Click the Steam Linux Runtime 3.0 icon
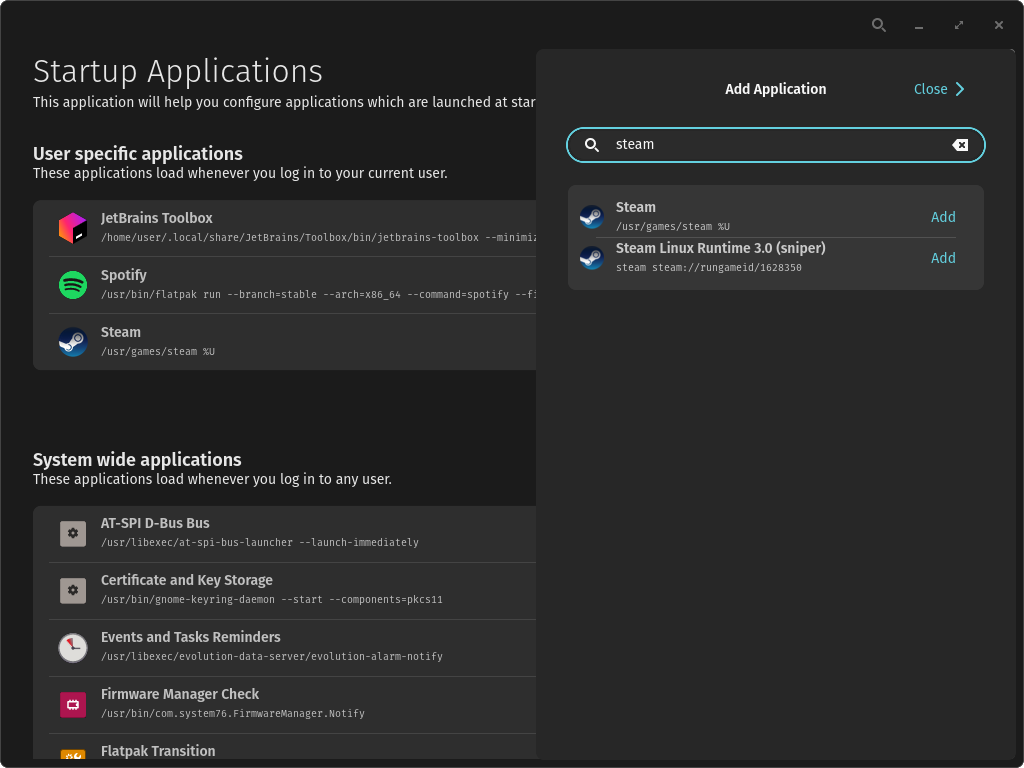1024x768 pixels. [x=592, y=258]
